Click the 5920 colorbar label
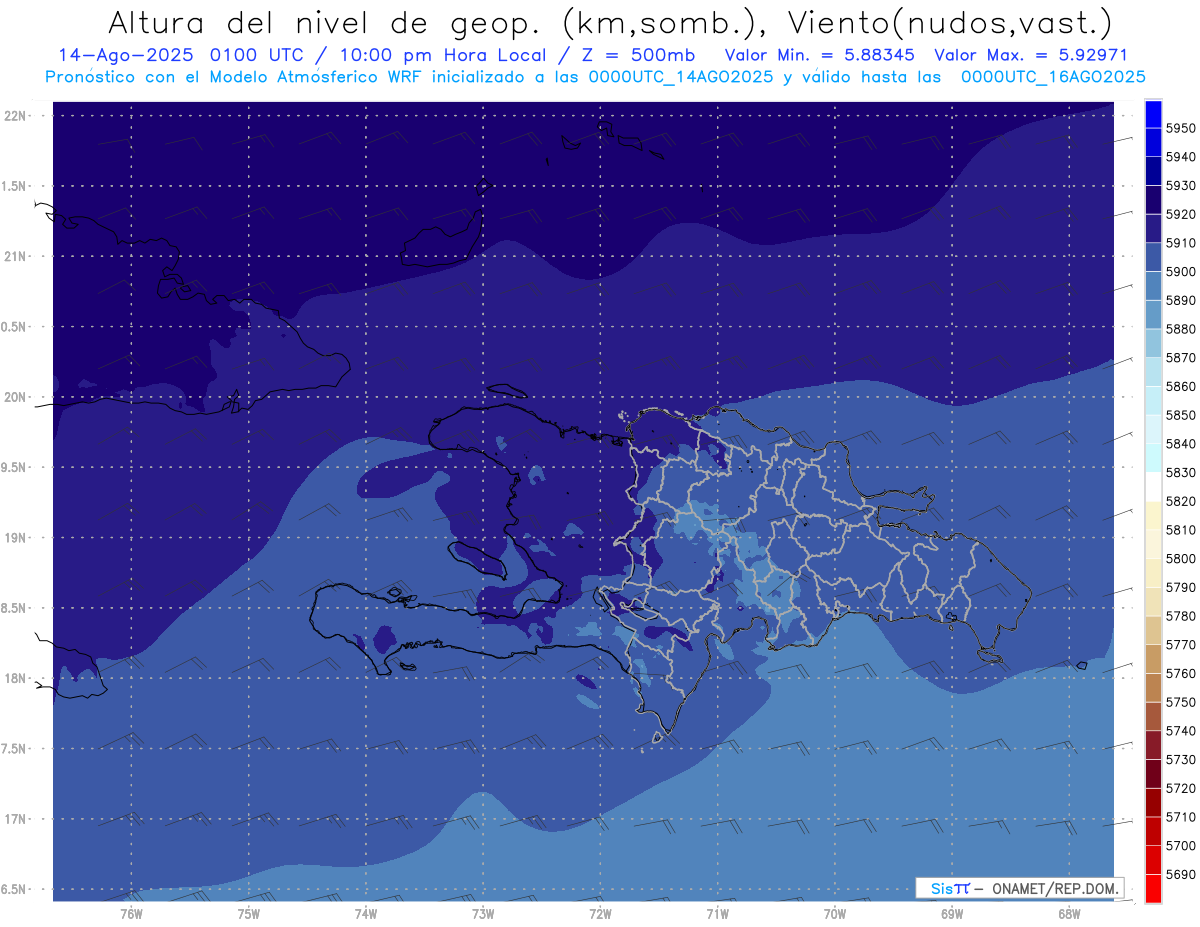 1180,214
